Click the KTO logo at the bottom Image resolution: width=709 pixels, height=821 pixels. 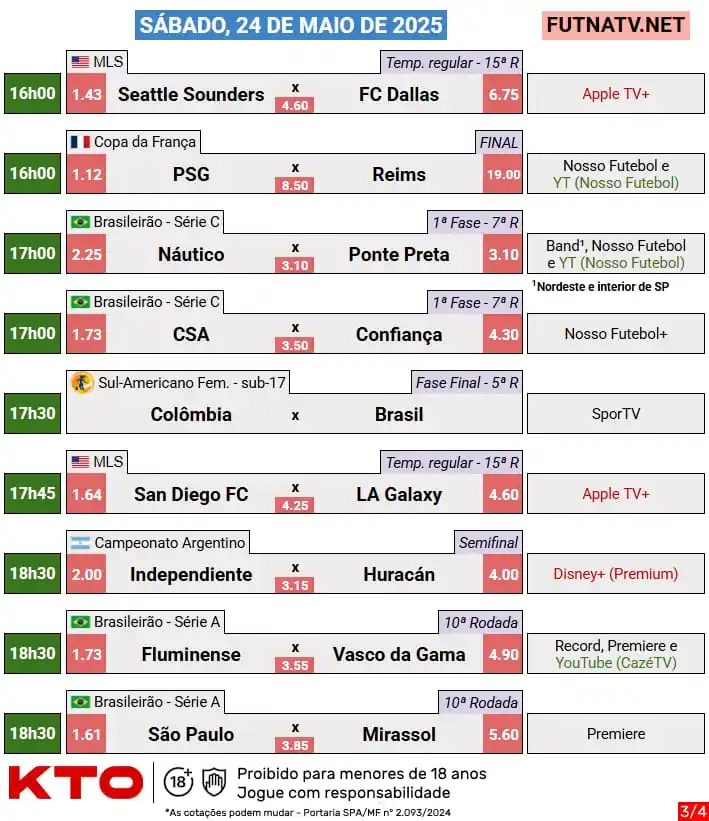click(76, 782)
